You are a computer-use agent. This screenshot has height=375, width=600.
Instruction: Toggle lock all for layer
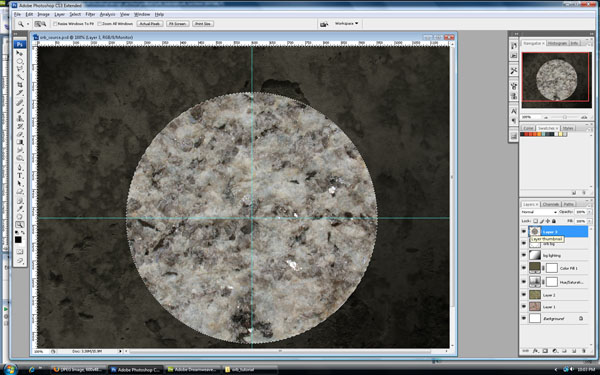tap(553, 221)
